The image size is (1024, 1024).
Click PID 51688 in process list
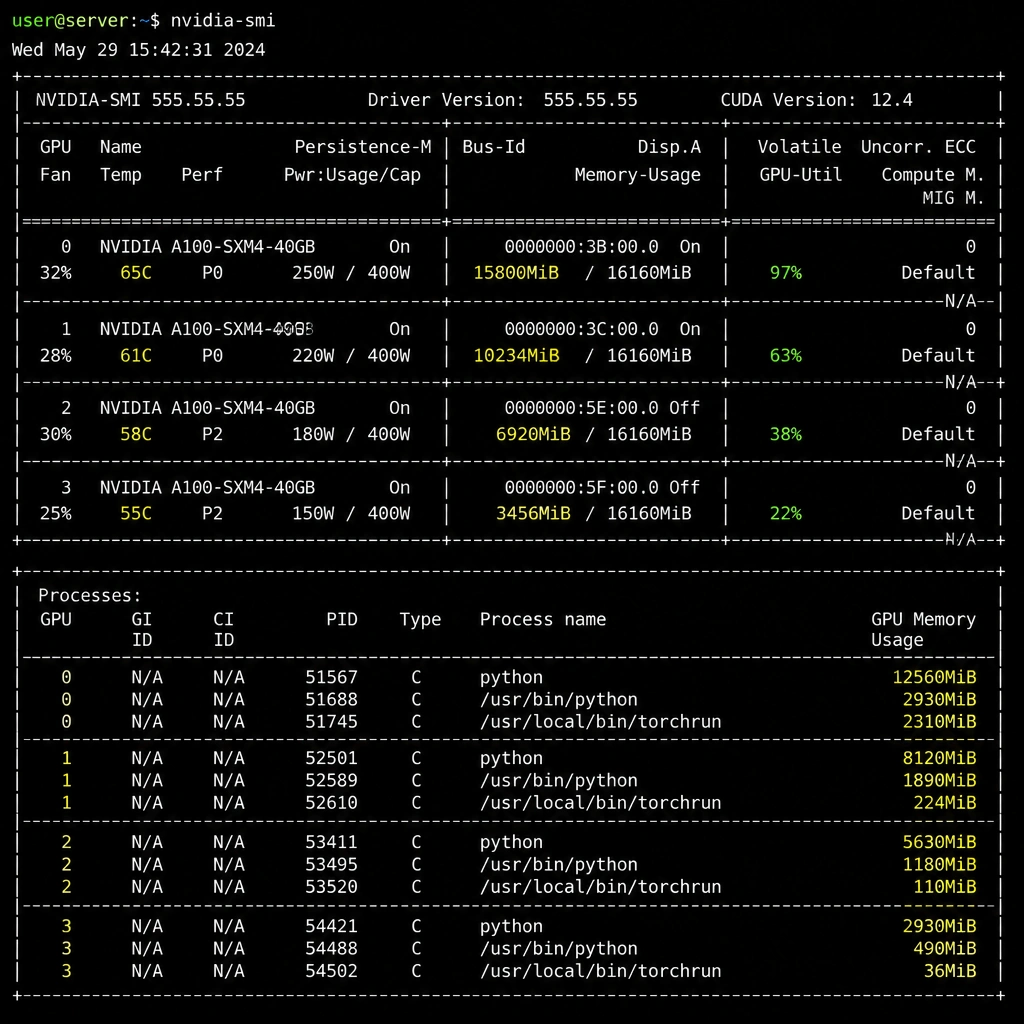tap(332, 699)
